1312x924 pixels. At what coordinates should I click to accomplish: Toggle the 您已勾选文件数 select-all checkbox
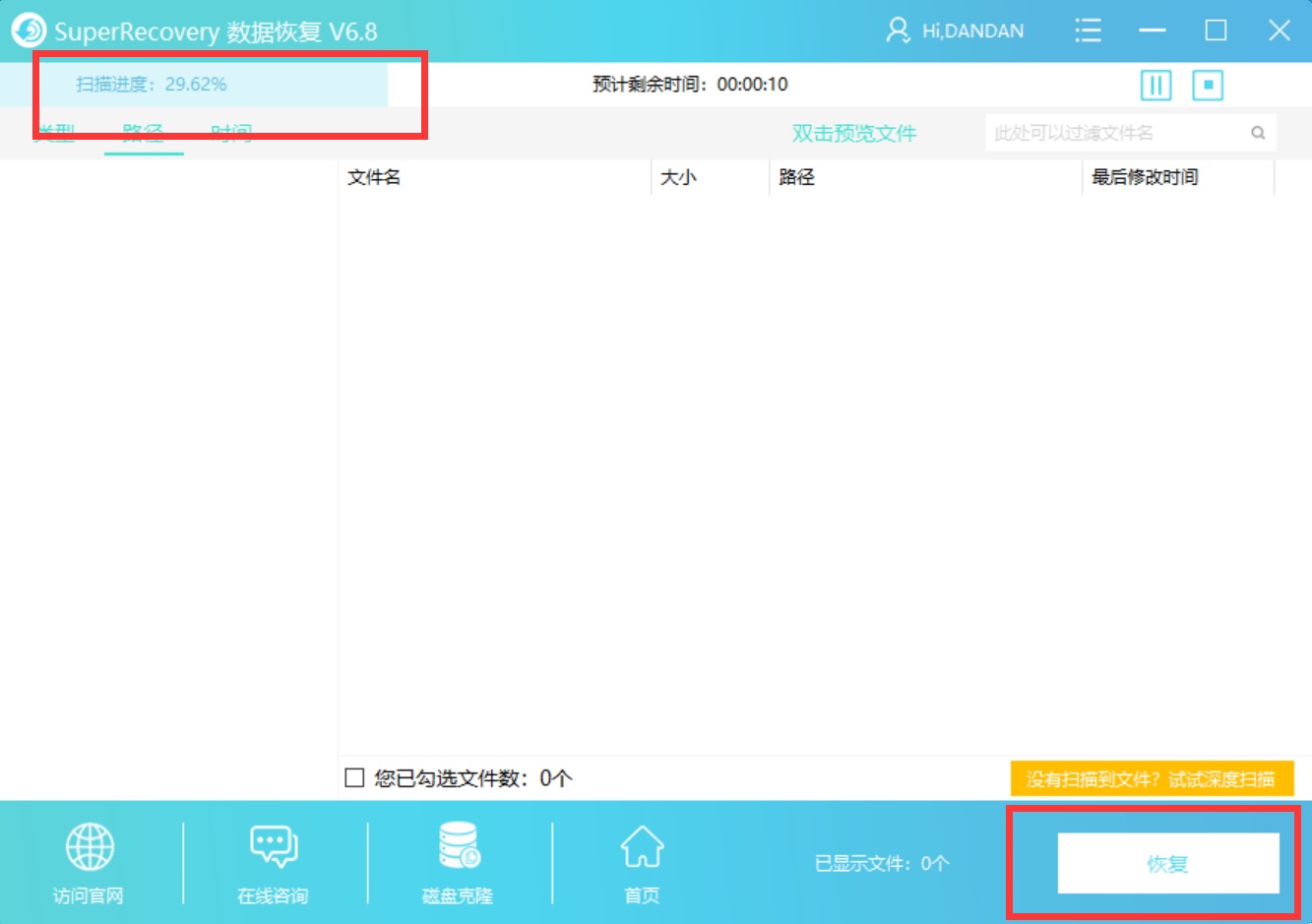(x=353, y=778)
